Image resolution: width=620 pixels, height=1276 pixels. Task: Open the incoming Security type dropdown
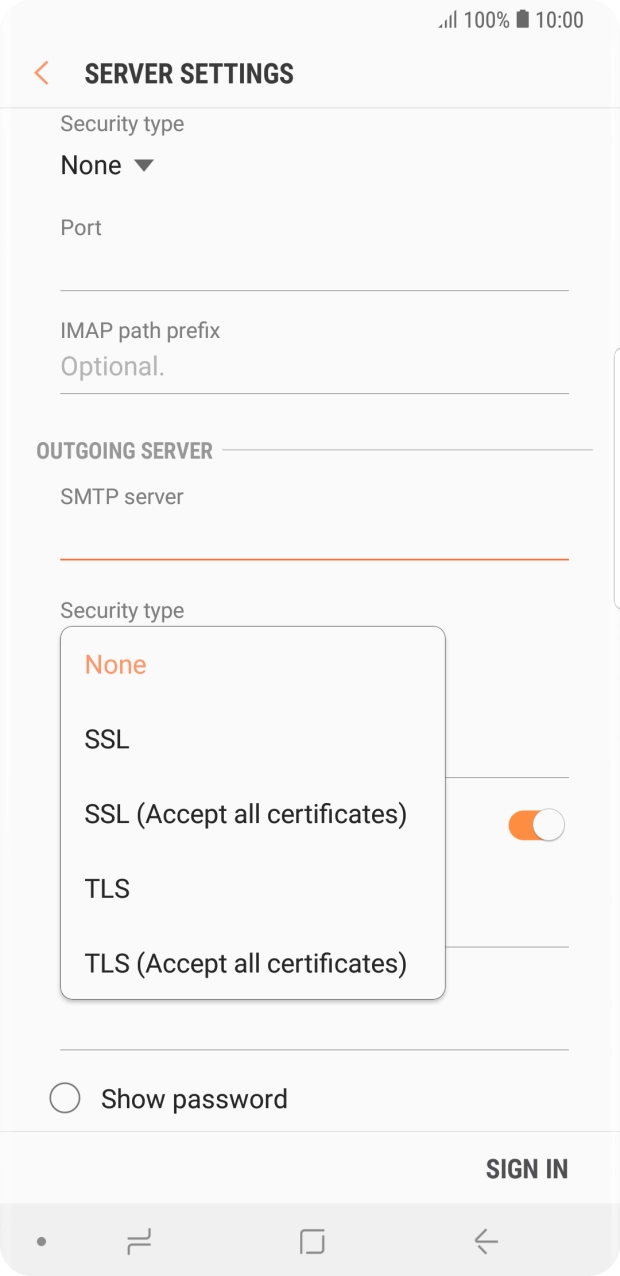pos(107,164)
